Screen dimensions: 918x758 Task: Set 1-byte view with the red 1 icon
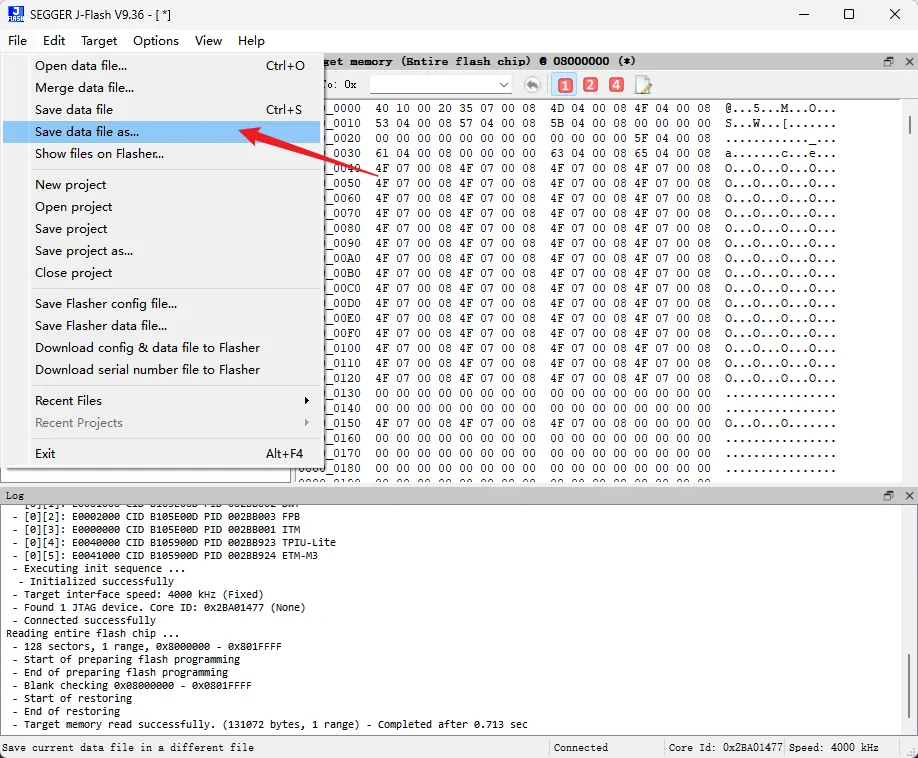(564, 85)
